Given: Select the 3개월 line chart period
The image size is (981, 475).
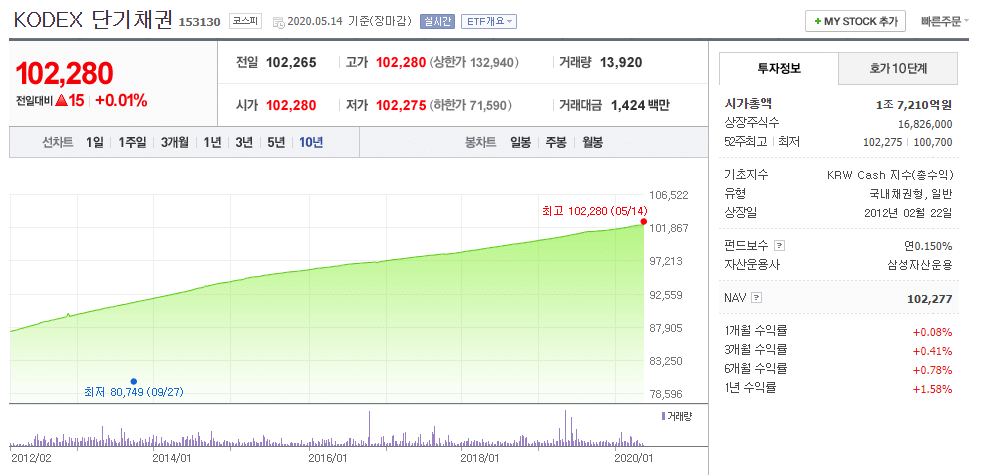Looking at the screenshot, I should pyautogui.click(x=175, y=143).
